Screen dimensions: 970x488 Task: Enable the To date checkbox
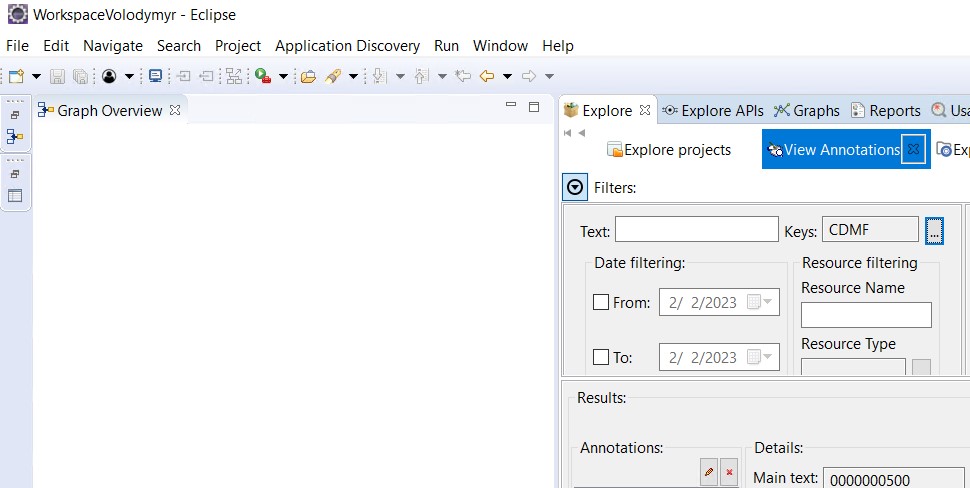(x=601, y=357)
